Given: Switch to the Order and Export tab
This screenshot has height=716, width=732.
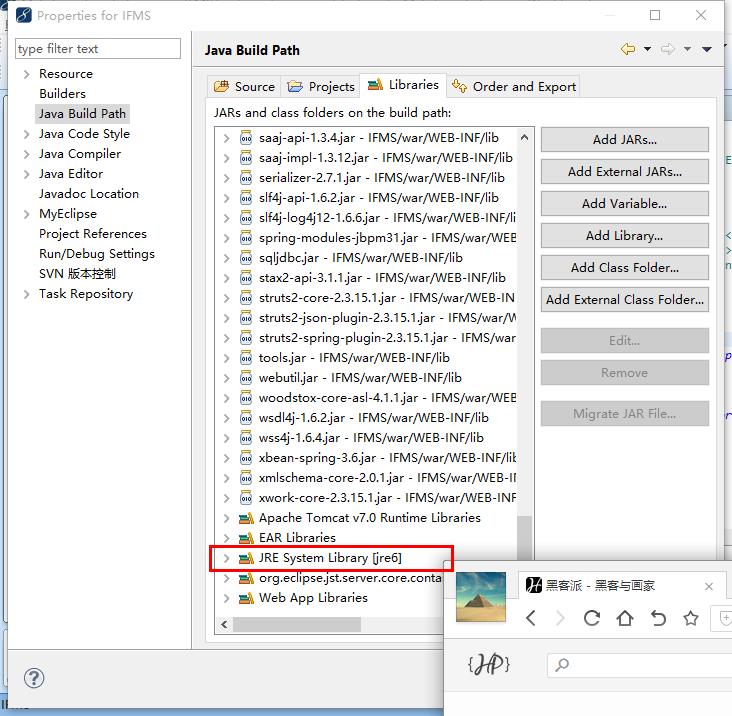Looking at the screenshot, I should click(x=514, y=86).
